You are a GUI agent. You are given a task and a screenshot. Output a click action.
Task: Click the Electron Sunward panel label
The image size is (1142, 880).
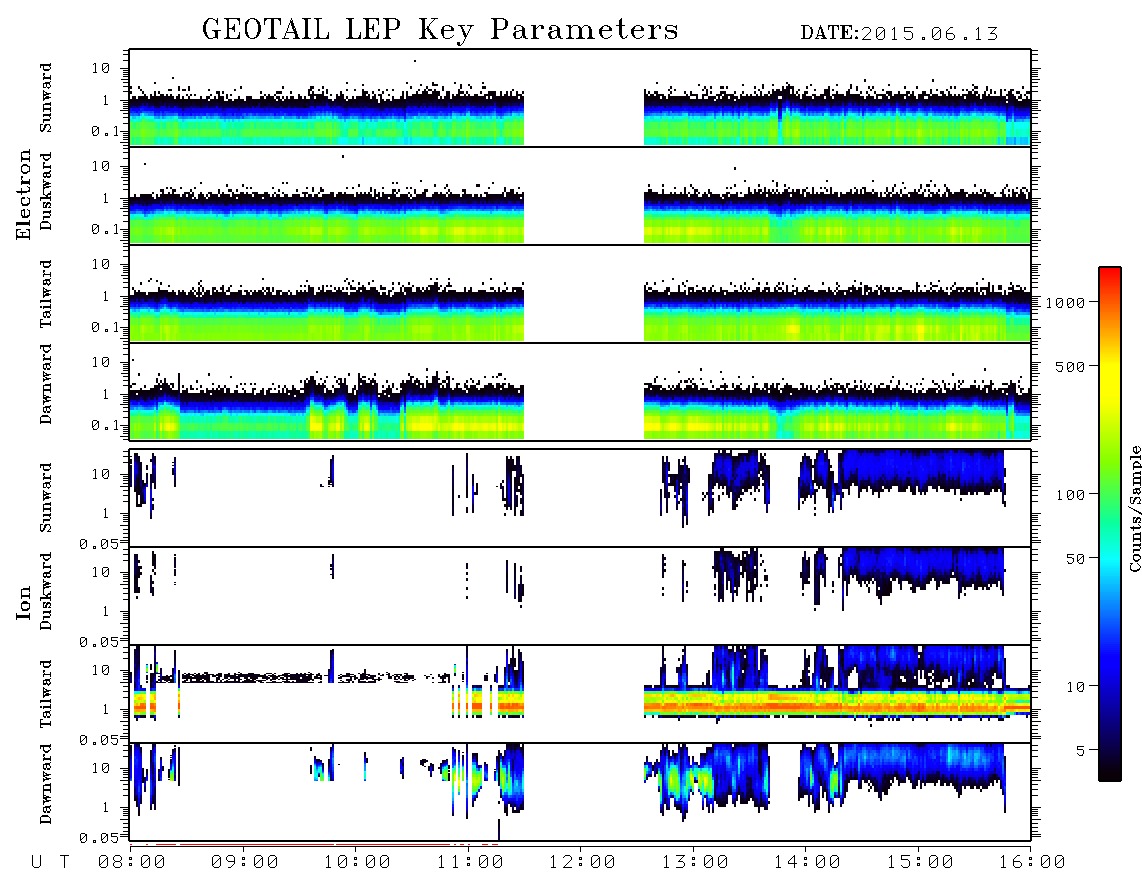(46, 98)
